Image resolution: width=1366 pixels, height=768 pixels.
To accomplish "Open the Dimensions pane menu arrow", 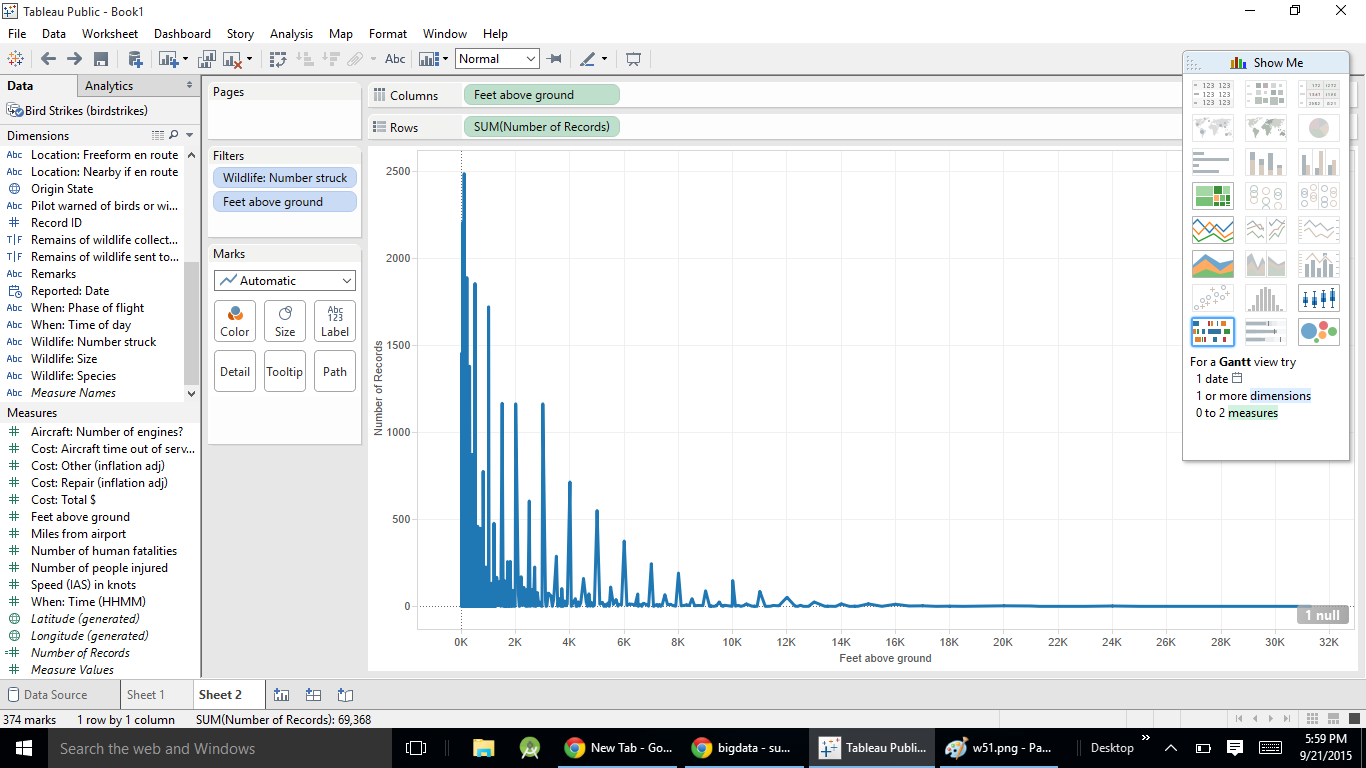I will [x=190, y=135].
